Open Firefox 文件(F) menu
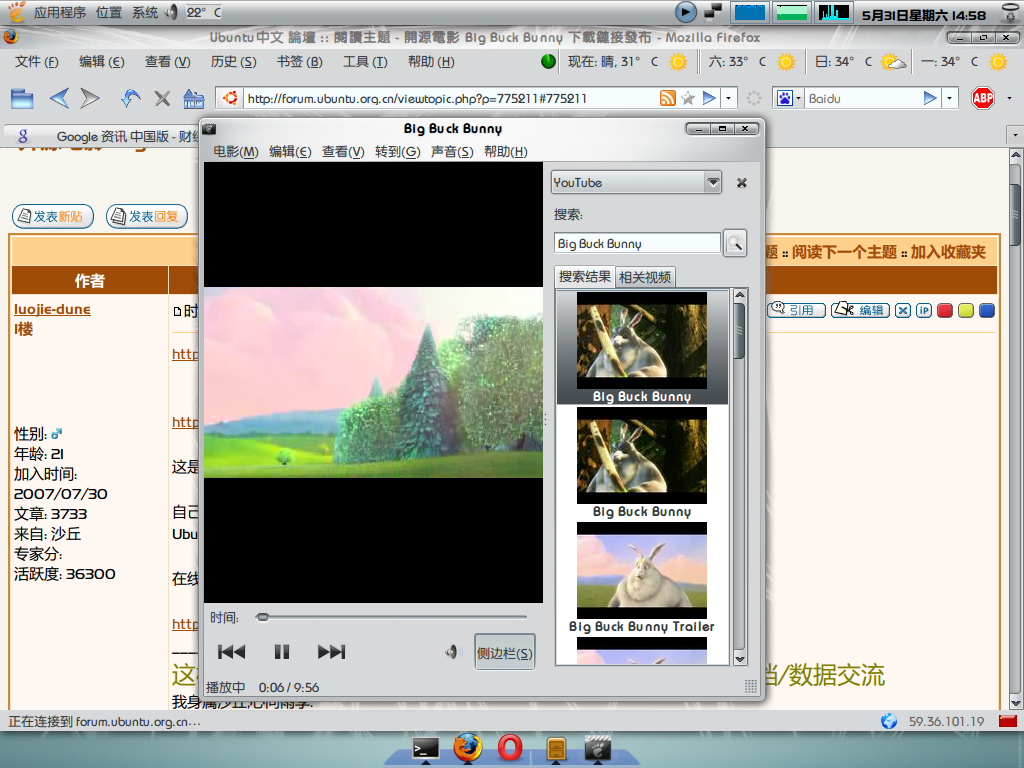The width and height of the screenshot is (1024, 768). tap(37, 62)
